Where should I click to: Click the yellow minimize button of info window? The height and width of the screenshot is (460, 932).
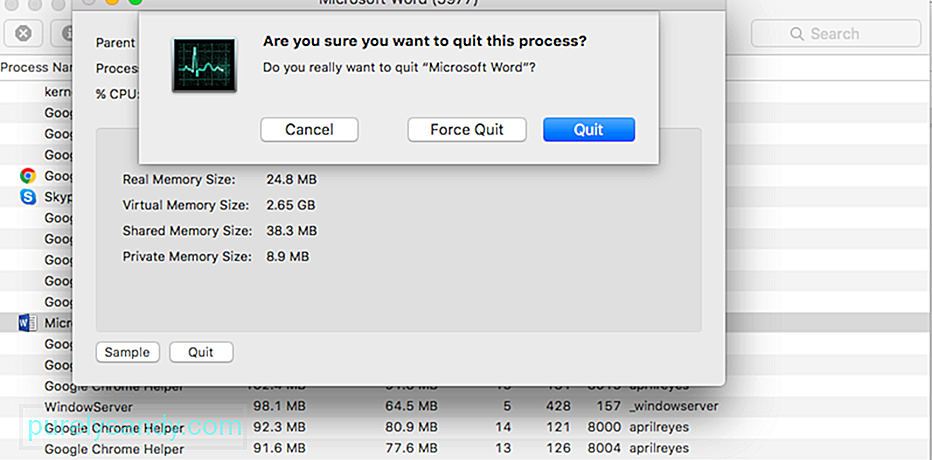pos(111,1)
